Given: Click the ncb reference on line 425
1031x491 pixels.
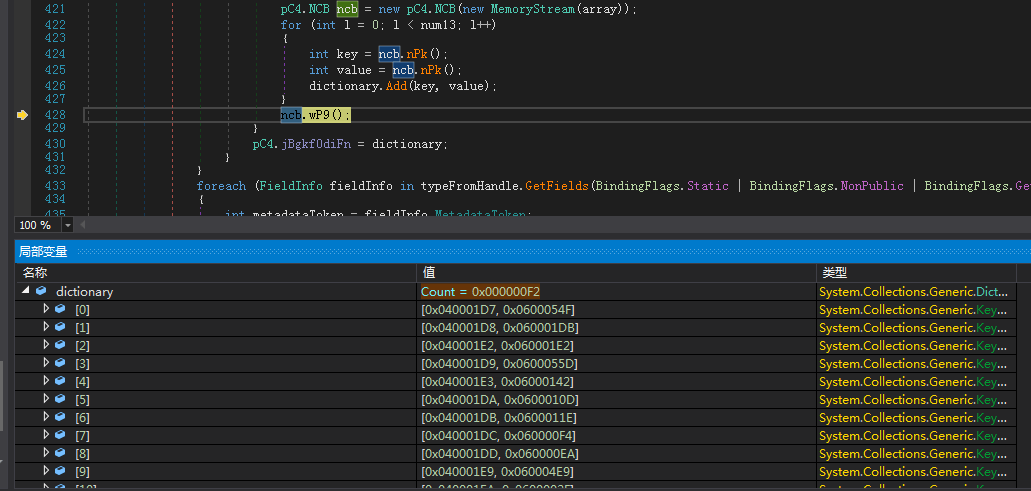Looking at the screenshot, I should click(403, 70).
